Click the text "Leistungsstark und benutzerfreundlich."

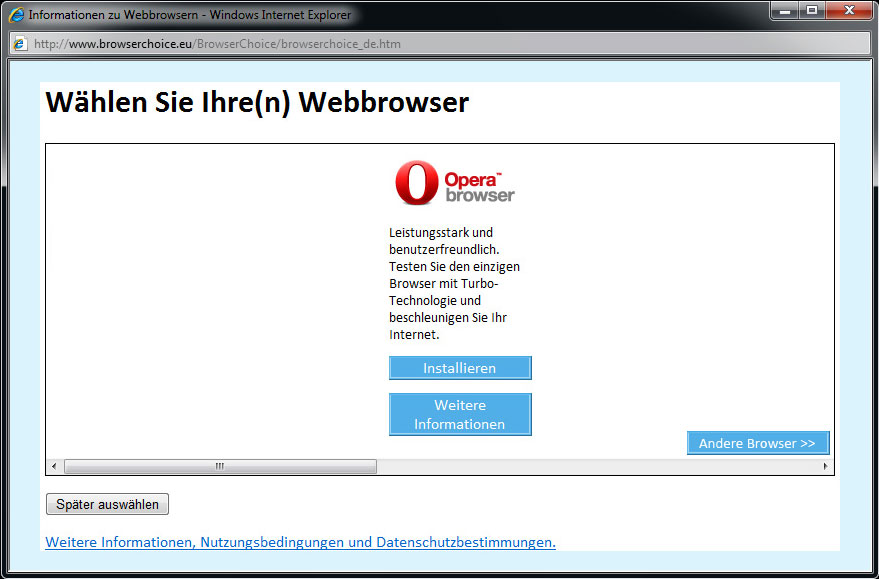(444, 241)
